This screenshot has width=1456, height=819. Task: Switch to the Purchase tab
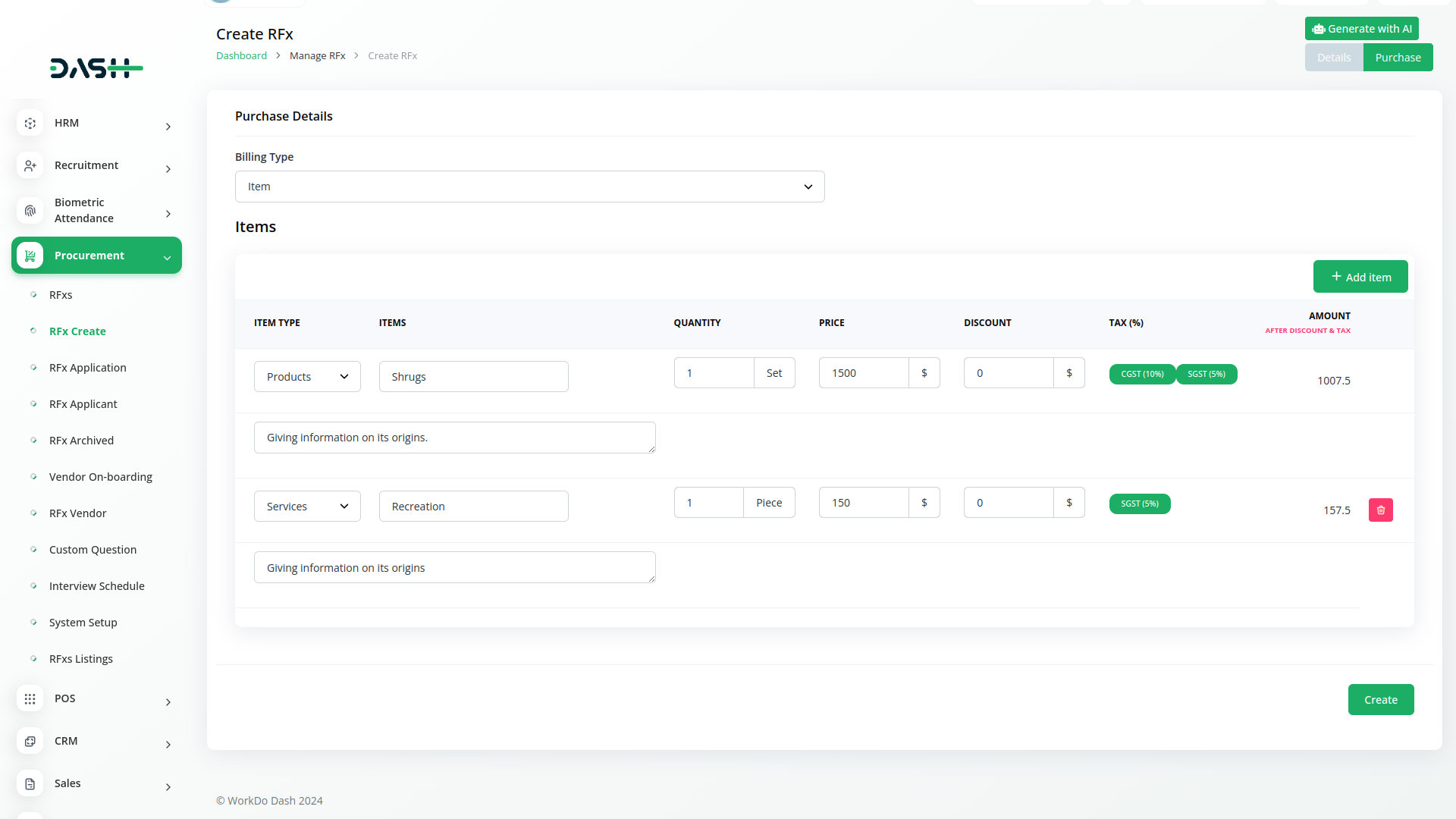pos(1398,58)
